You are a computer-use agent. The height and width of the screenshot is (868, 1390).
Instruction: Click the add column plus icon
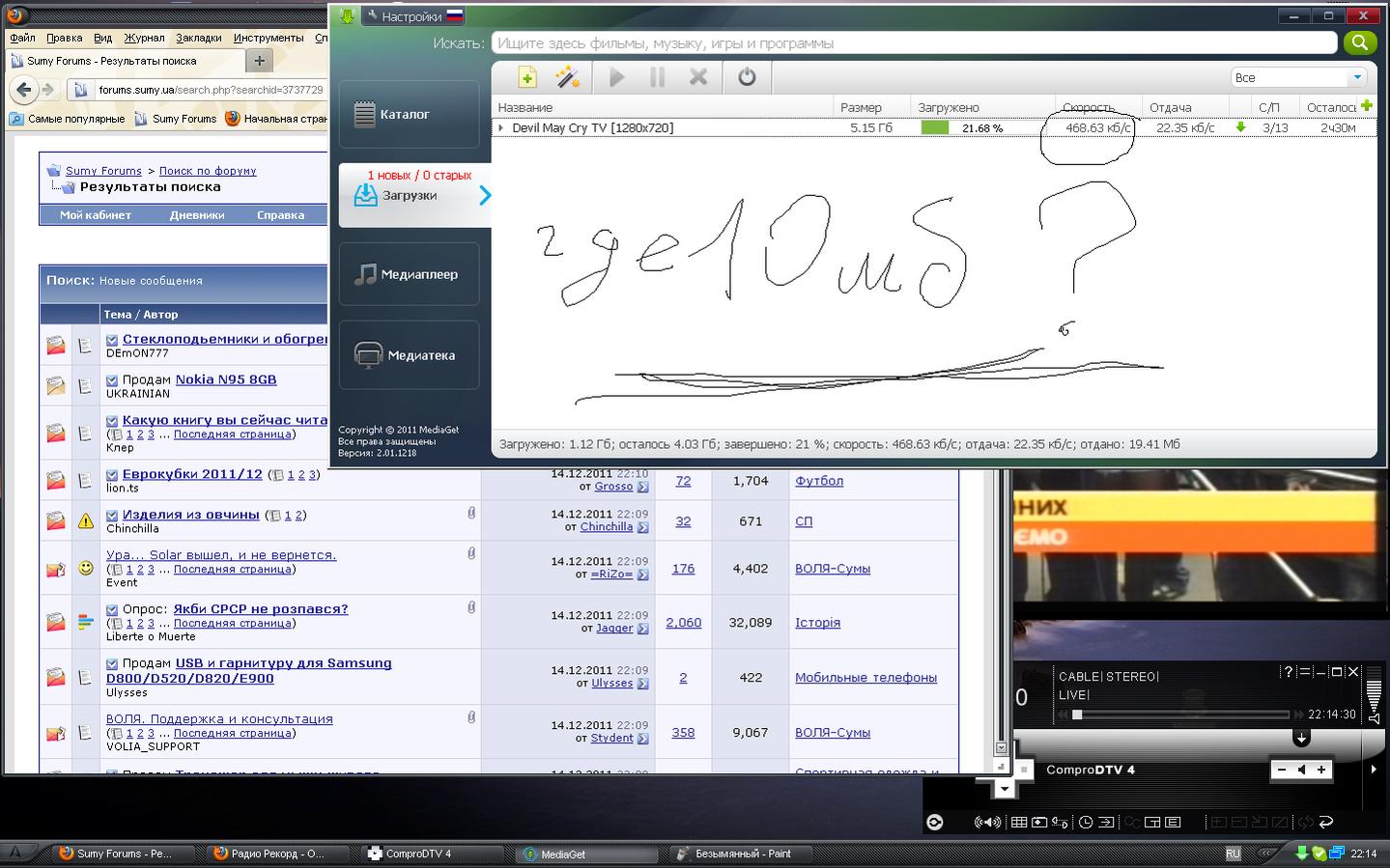coord(1366,106)
